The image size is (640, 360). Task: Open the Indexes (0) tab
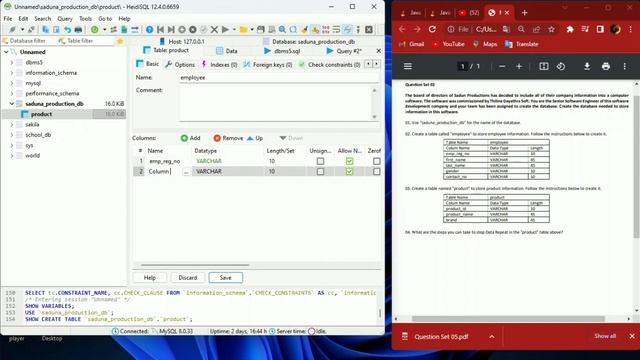point(219,64)
